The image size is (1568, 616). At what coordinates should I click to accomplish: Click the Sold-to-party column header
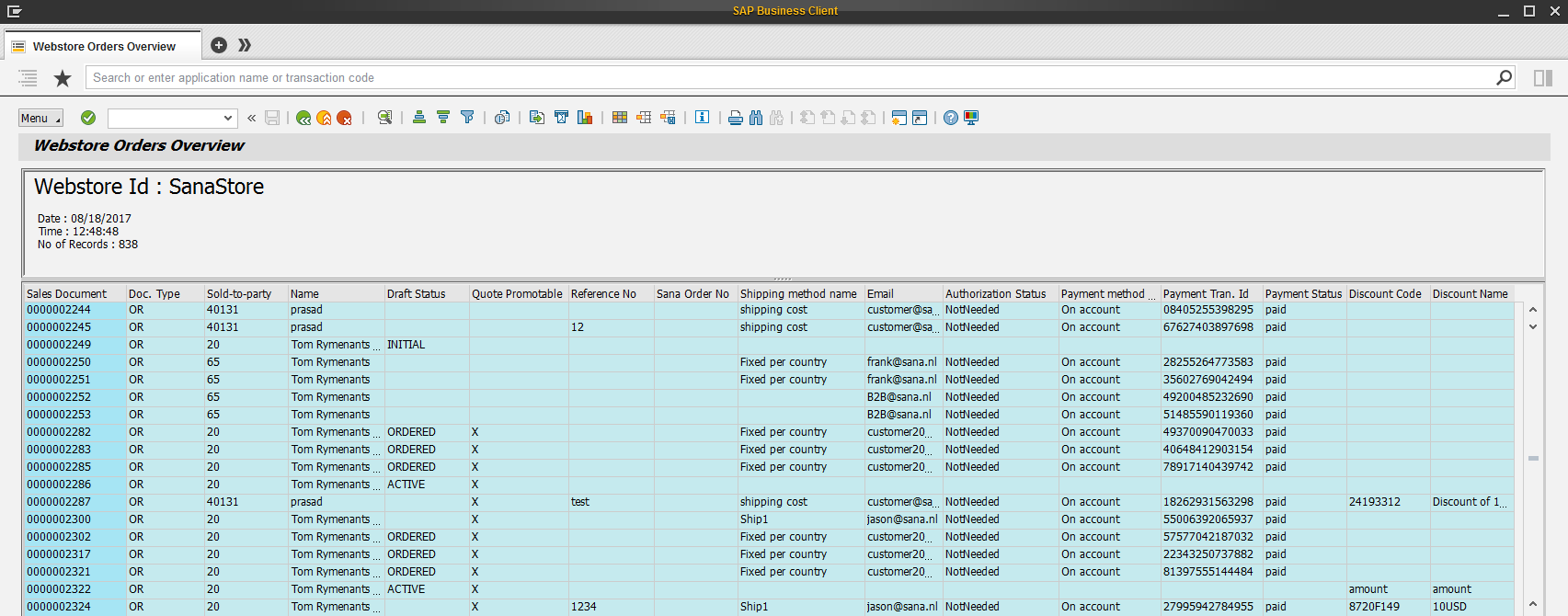[246, 294]
